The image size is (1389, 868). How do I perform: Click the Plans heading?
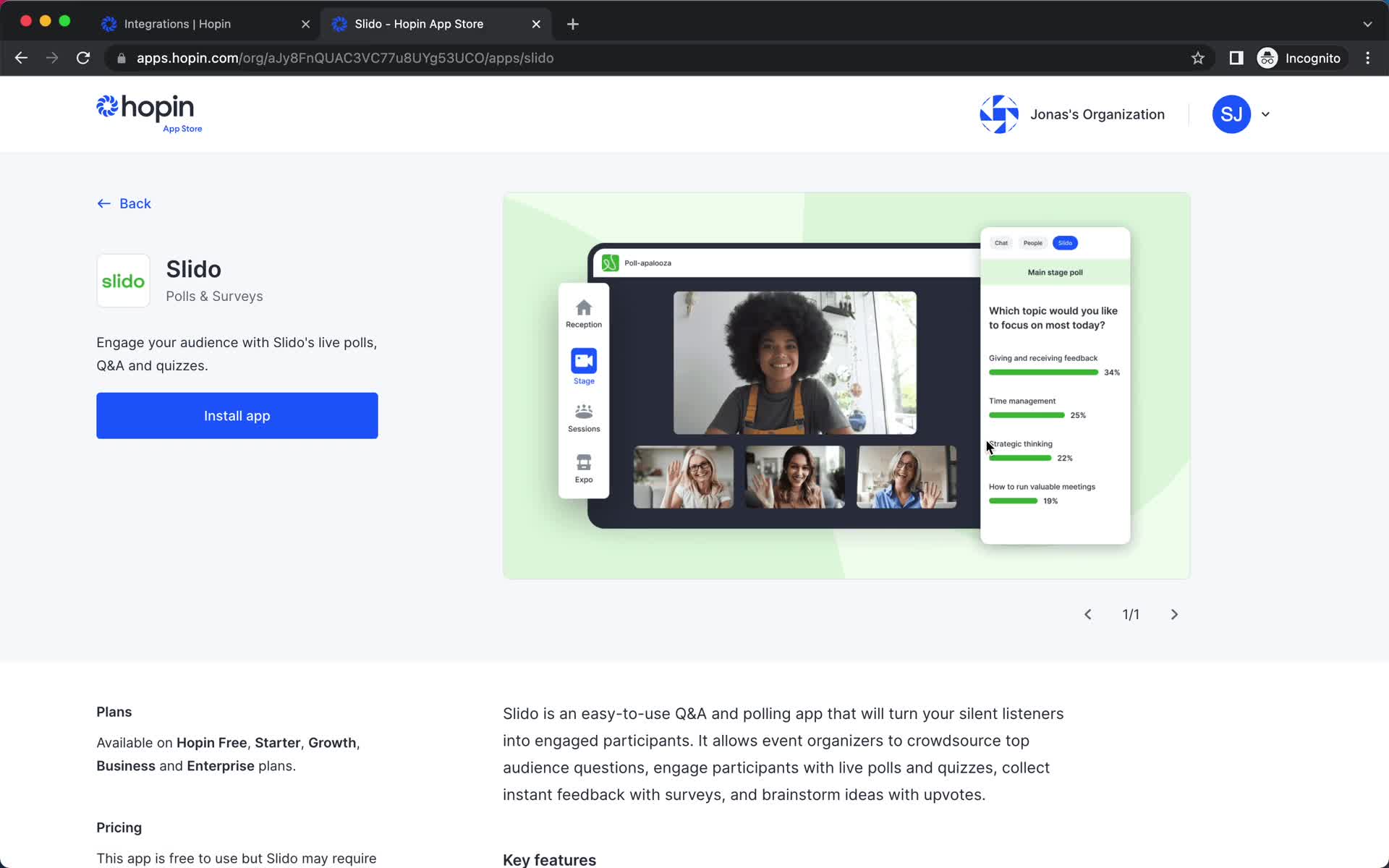point(114,712)
